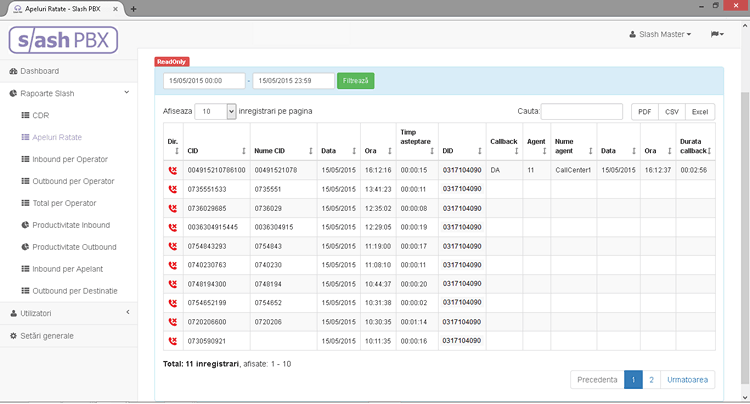This screenshot has width=750, height=404.
Task: Click the ReadOnly red badge
Action: 172,62
